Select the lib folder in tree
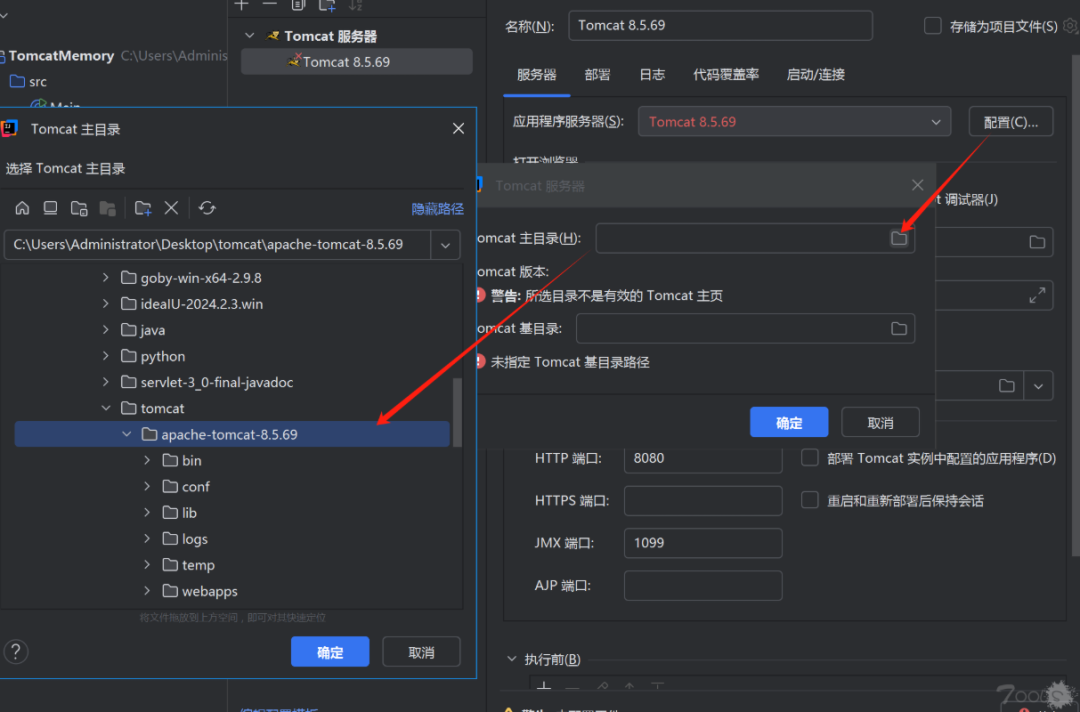The height and width of the screenshot is (712, 1080). [x=180, y=513]
